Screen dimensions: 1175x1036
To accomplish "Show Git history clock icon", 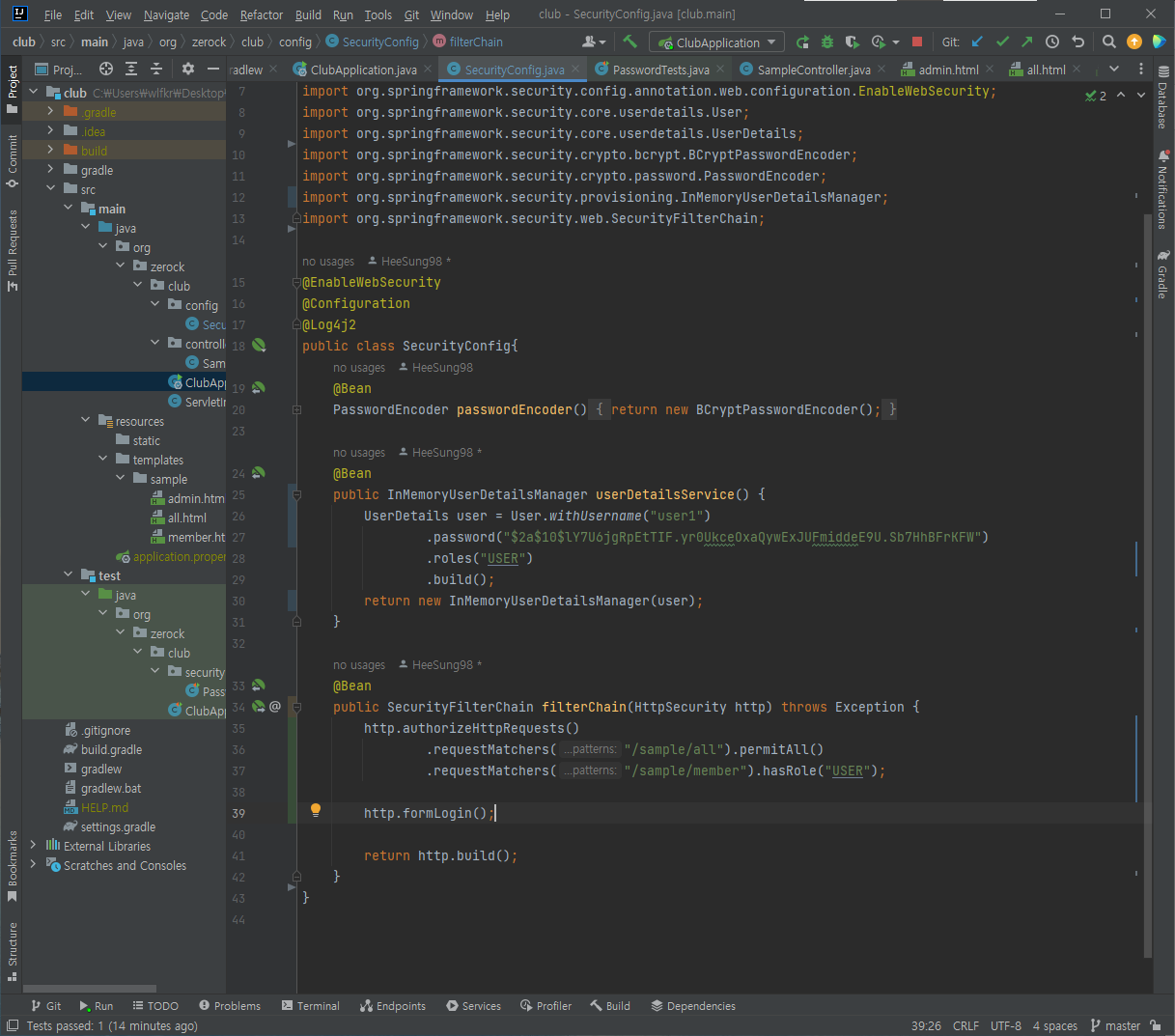I will click(x=1052, y=42).
